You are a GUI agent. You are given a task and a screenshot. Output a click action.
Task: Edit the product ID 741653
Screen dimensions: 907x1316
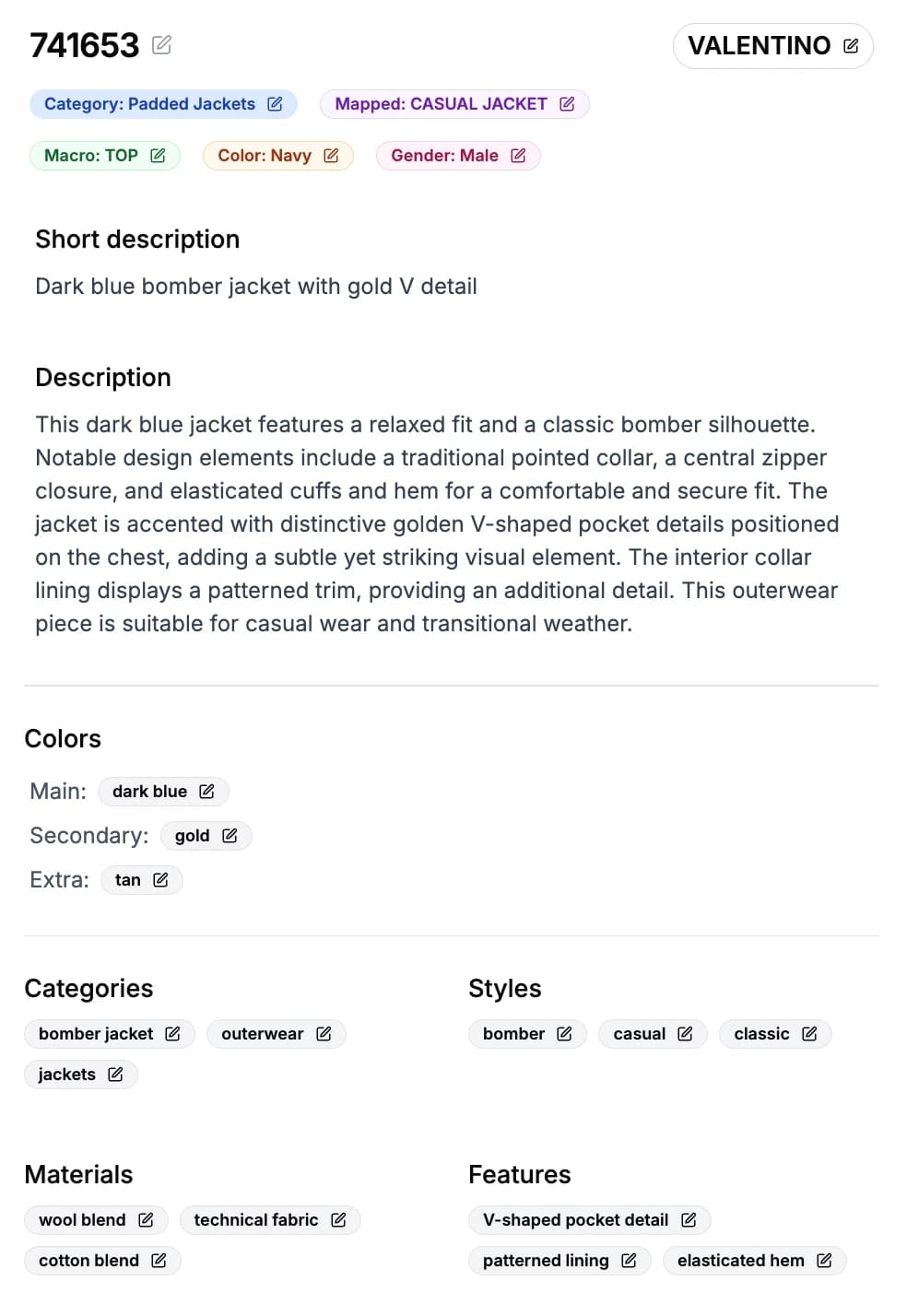pyautogui.click(x=162, y=43)
